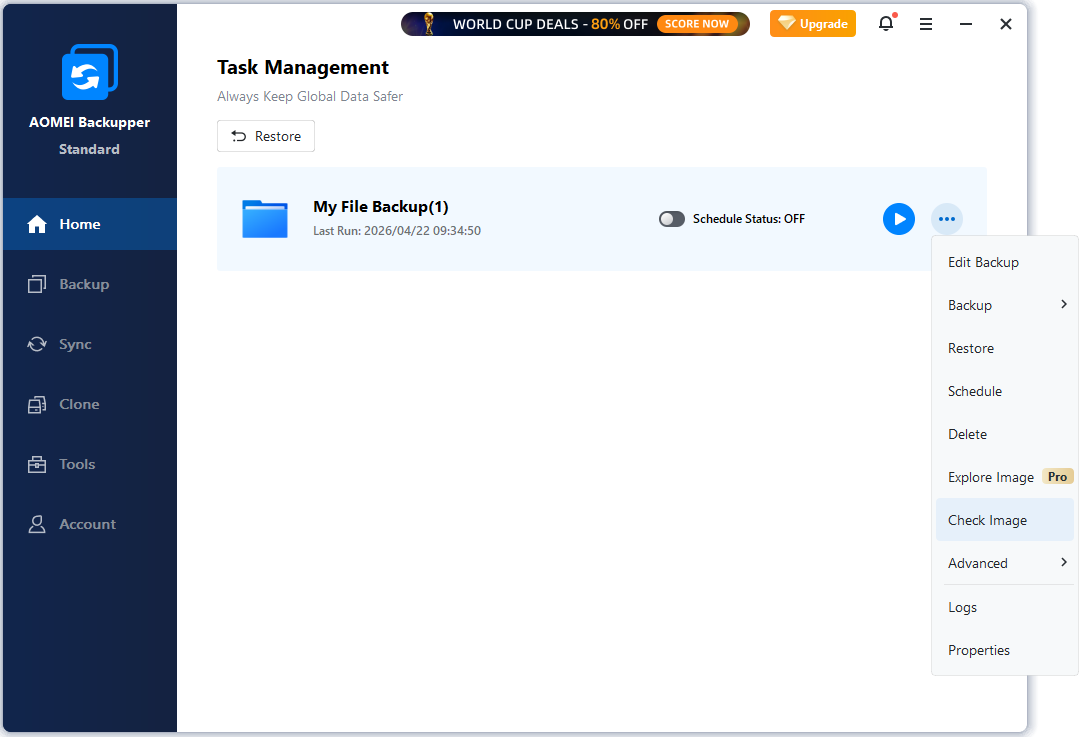Select Explore Image from the context menu
The image size is (1085, 737).
pos(1005,477)
